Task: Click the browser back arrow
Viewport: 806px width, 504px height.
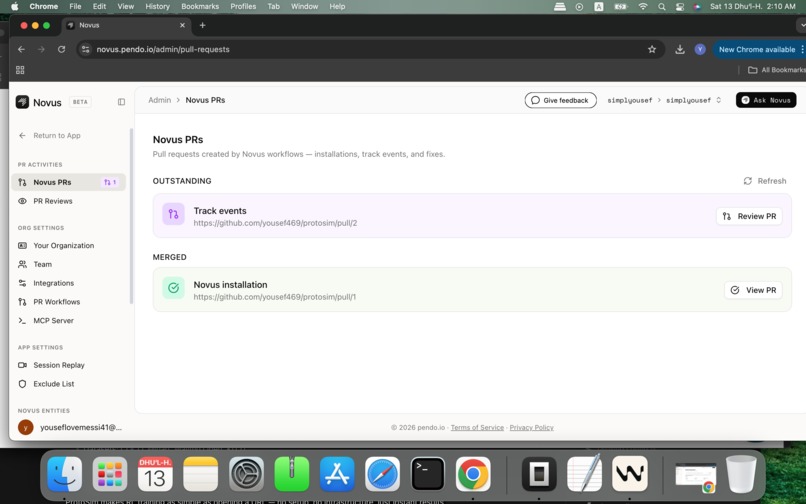Action: [x=21, y=49]
